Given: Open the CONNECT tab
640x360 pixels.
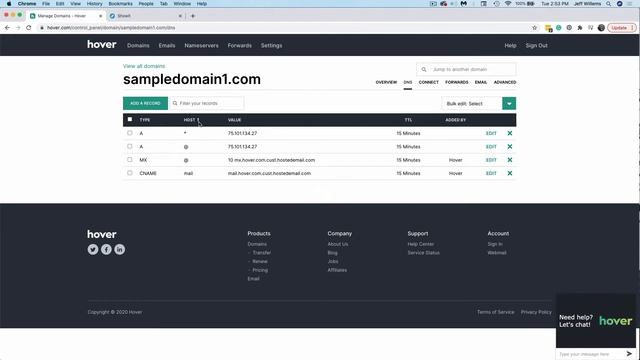Looking at the screenshot, I should coord(429,82).
